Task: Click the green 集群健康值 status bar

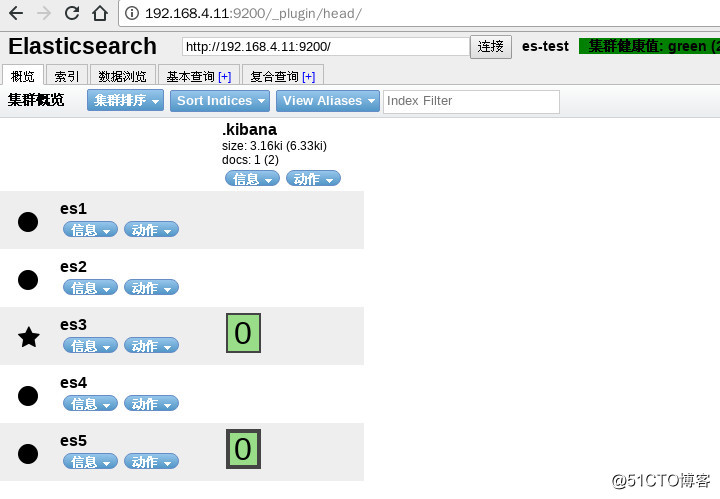Action: (x=649, y=46)
